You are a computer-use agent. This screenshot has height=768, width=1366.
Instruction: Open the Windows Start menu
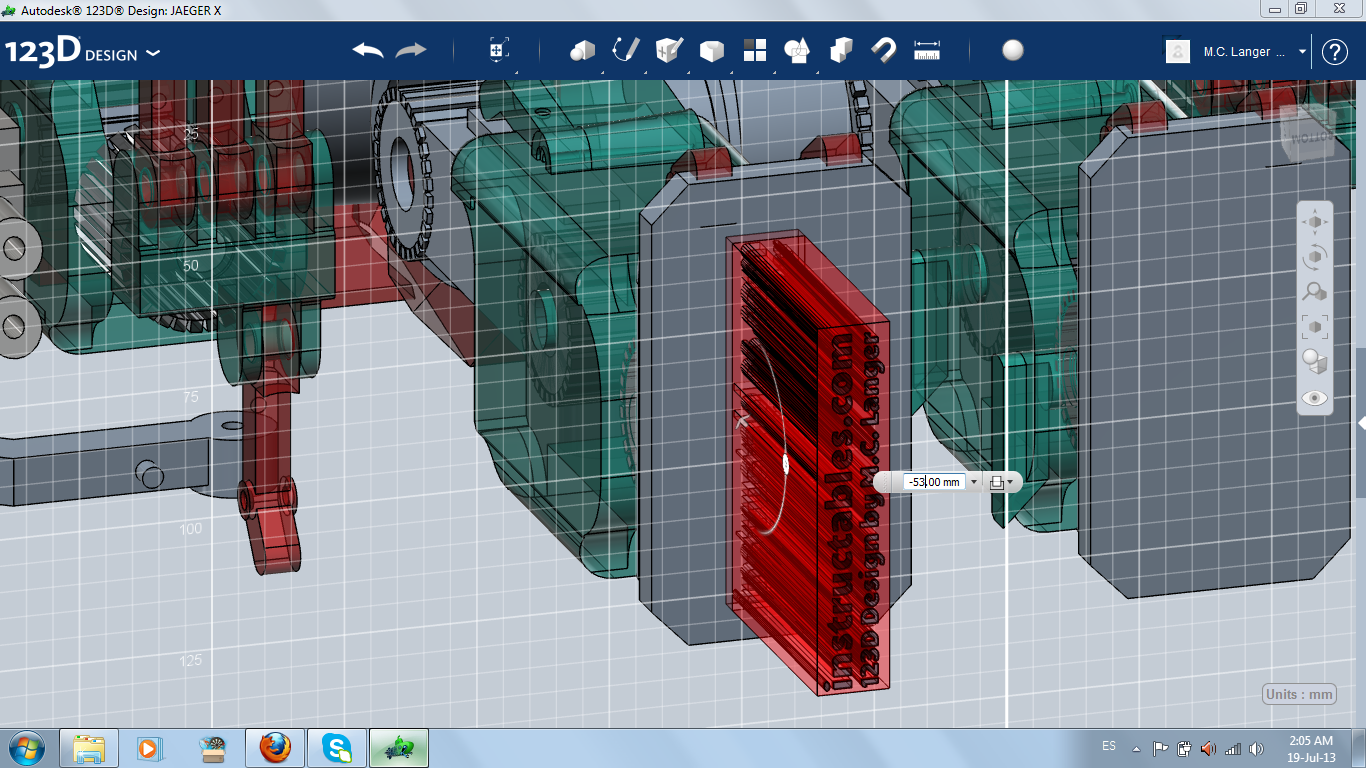coord(25,748)
